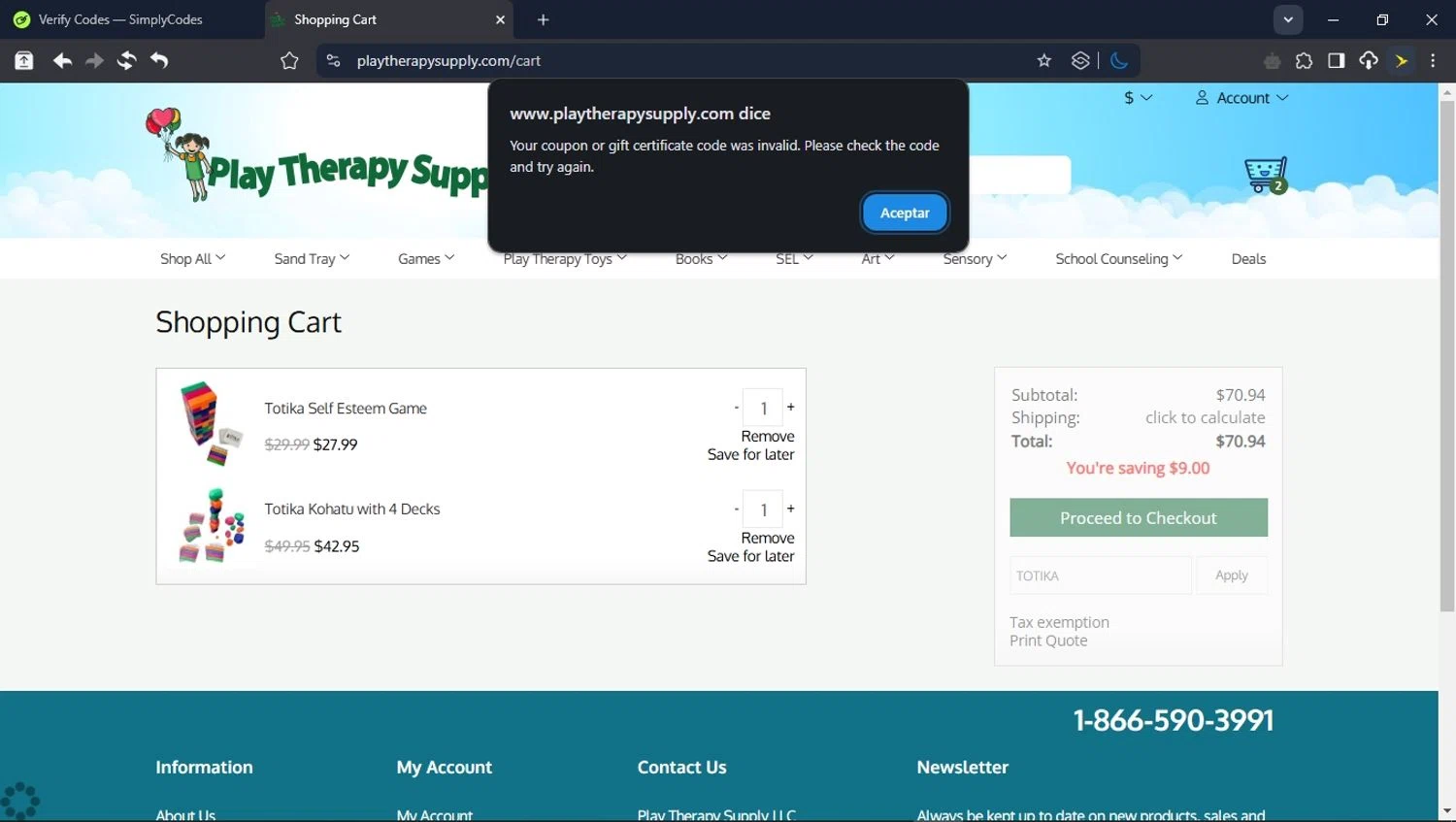Click the yellow arrow extension icon

click(x=1402, y=60)
